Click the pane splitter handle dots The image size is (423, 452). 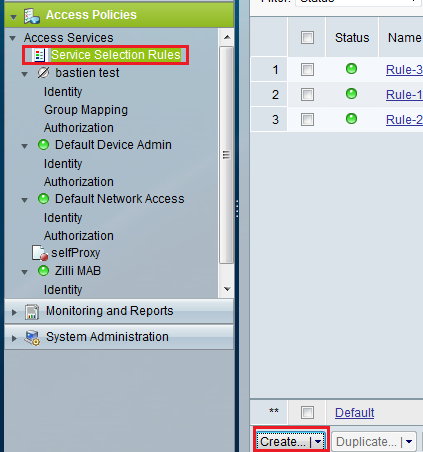(237, 209)
